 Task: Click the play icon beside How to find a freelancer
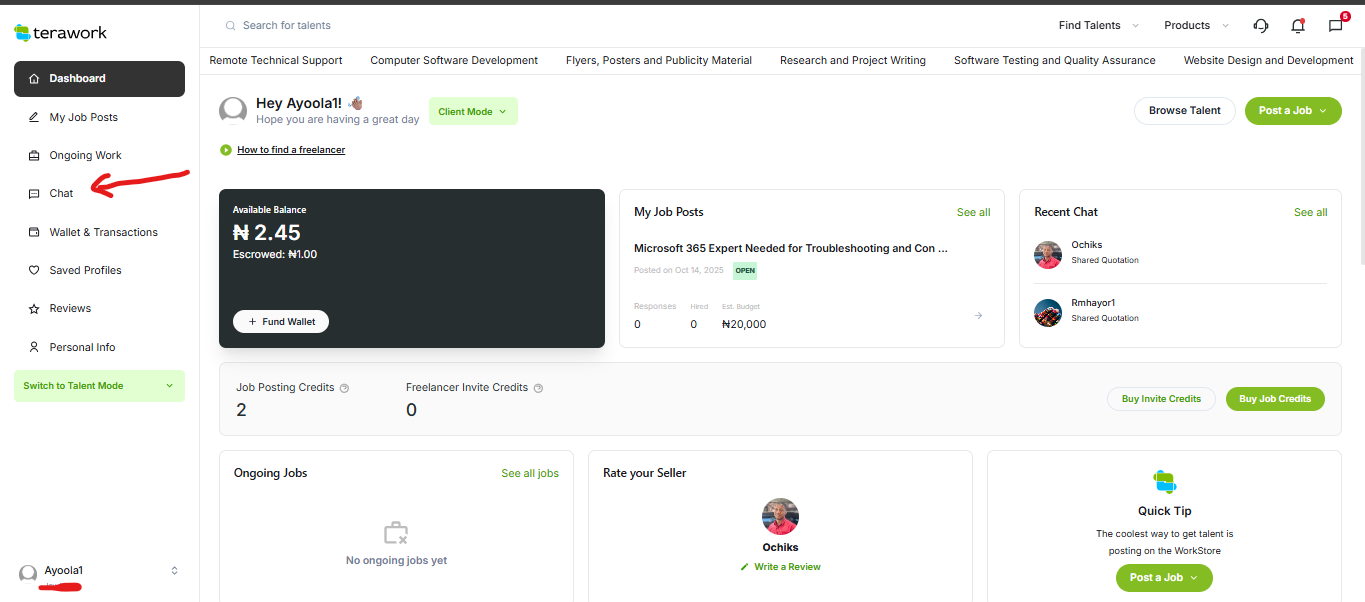click(x=226, y=150)
